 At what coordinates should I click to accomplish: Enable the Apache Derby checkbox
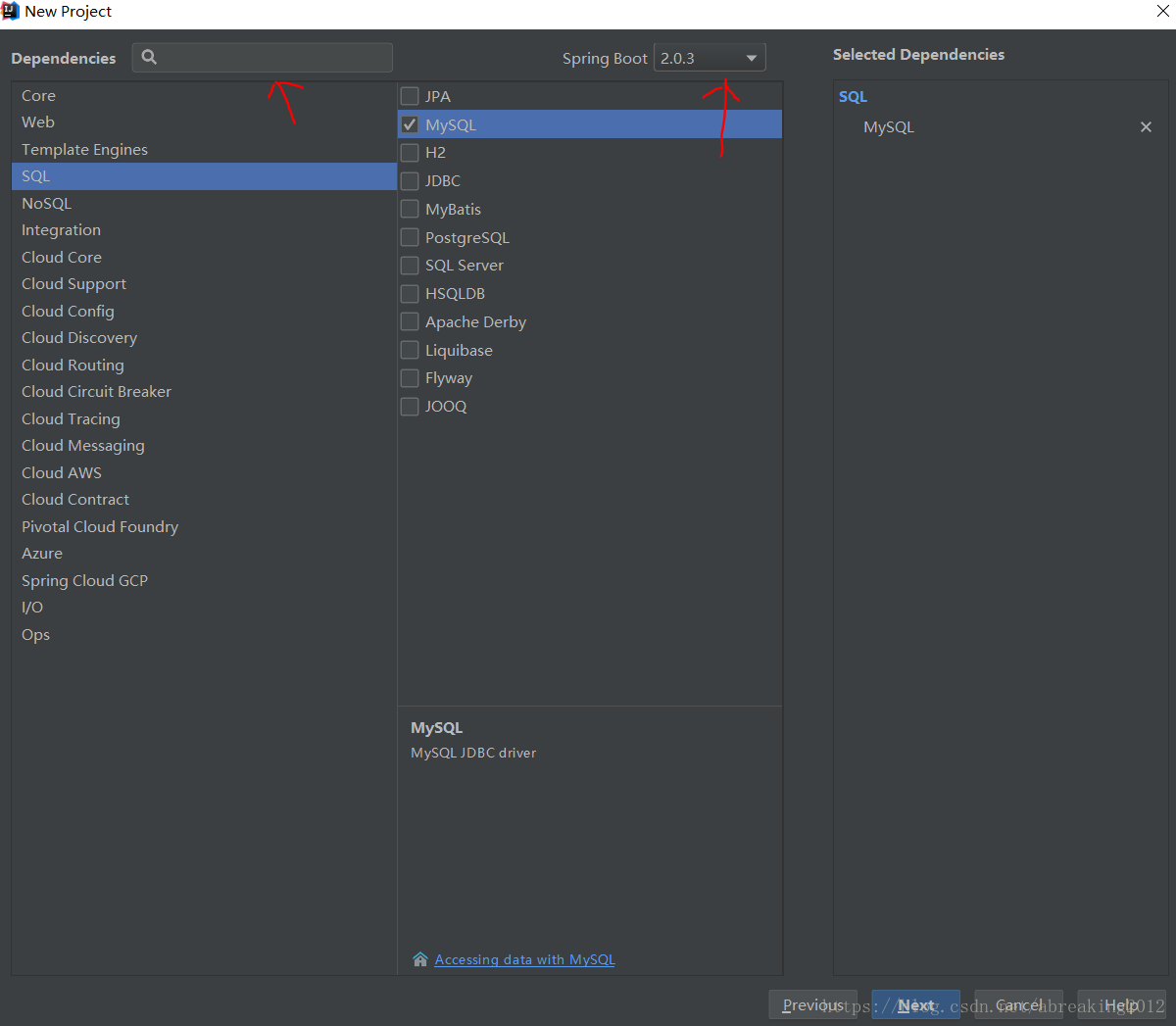410,321
